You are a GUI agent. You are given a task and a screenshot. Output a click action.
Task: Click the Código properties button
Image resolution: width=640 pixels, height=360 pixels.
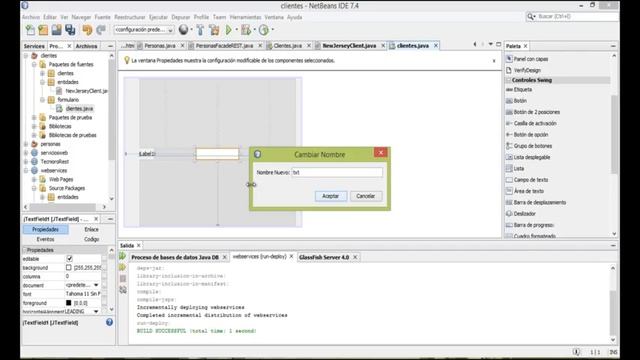pyautogui.click(x=91, y=239)
